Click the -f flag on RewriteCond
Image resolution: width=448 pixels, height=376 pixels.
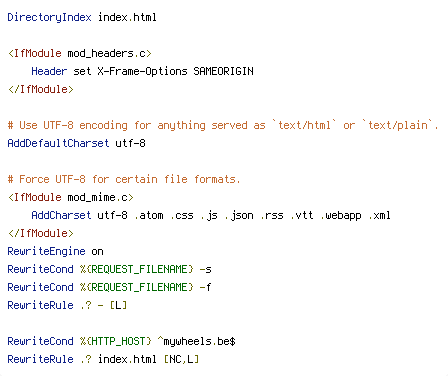[x=205, y=287]
